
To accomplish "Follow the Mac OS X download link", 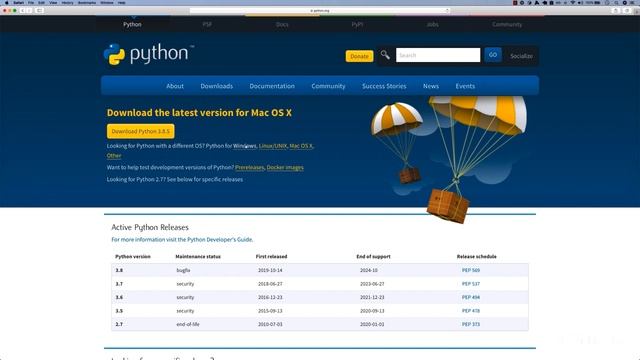I will click(301, 146).
